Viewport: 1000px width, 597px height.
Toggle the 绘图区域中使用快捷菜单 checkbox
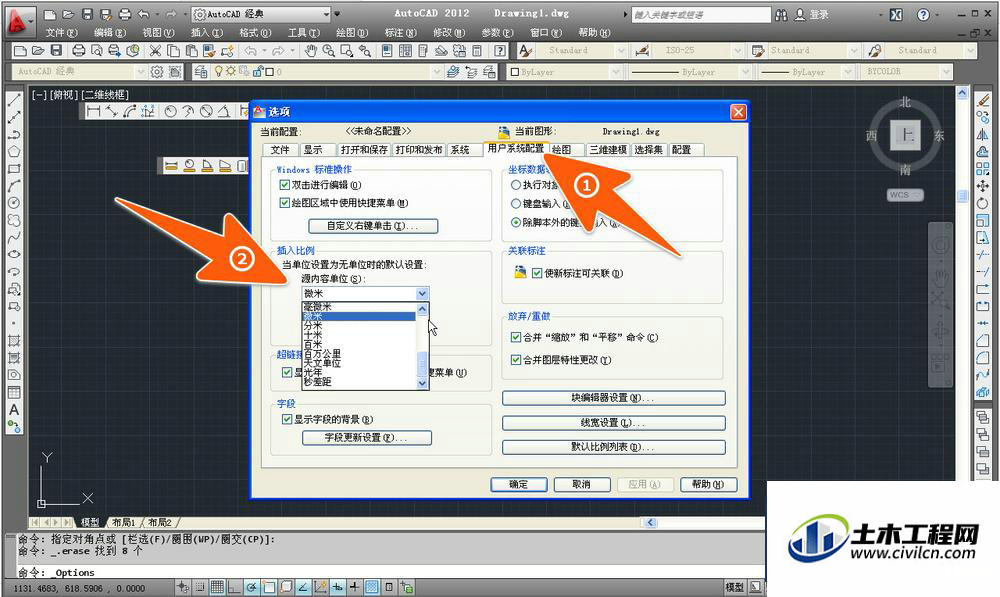pos(284,203)
